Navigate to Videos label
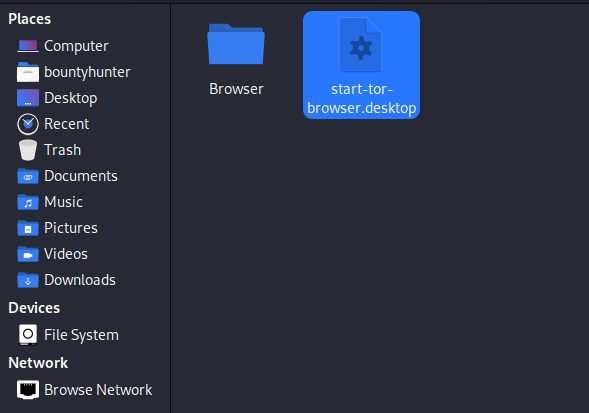This screenshot has height=413, width=589. (66, 254)
